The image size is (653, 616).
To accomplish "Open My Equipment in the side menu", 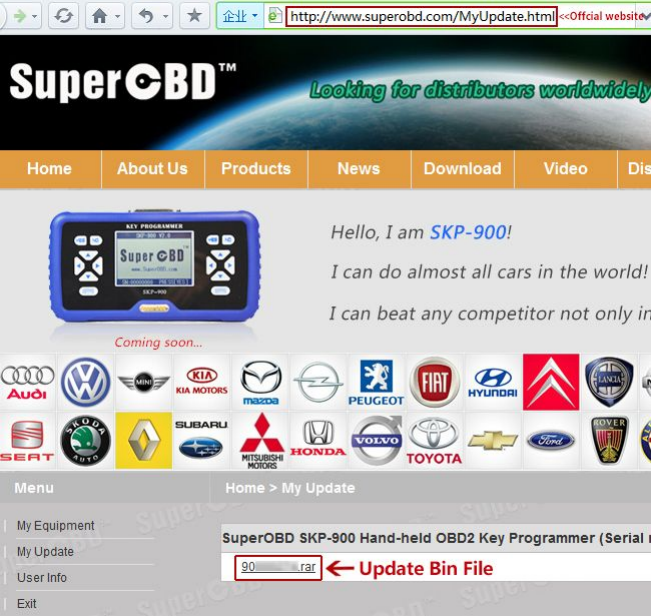I will pos(56,526).
